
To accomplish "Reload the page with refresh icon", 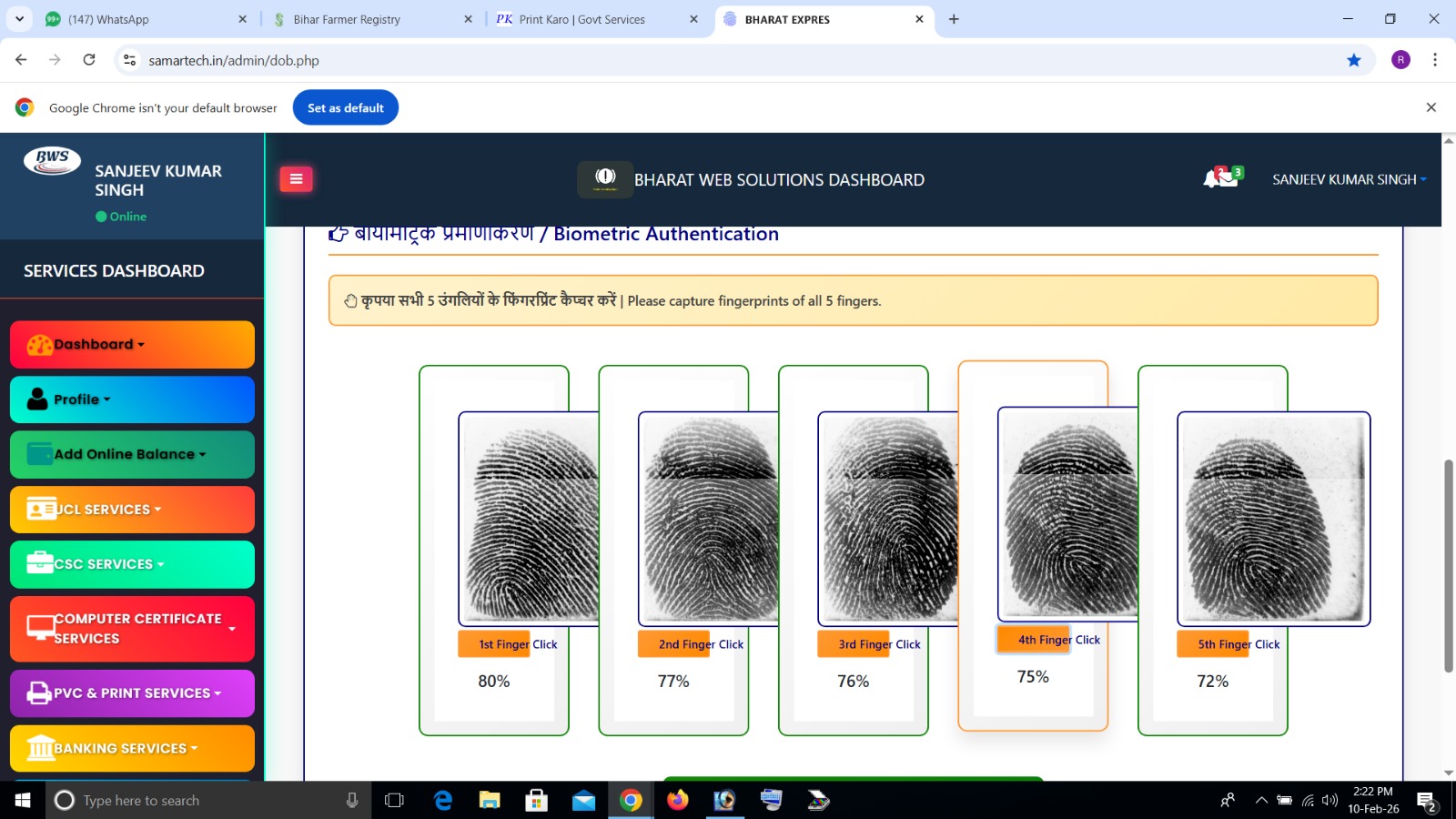I will pyautogui.click(x=89, y=60).
